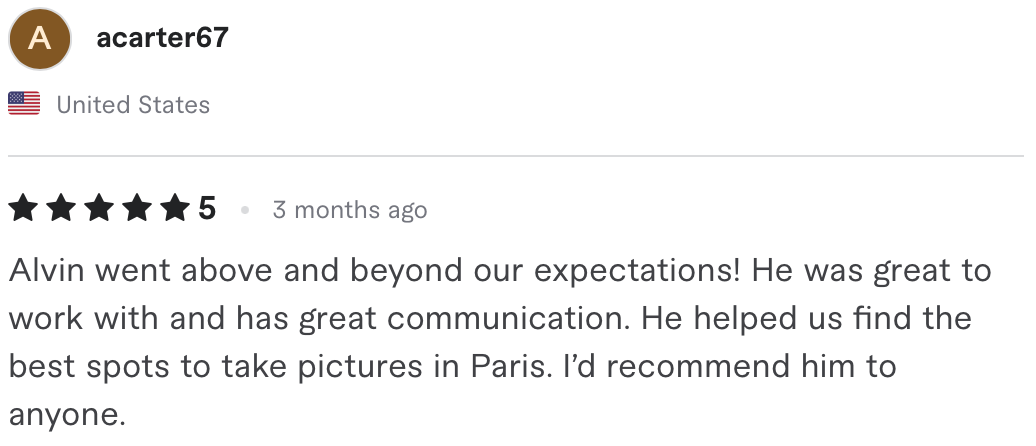
Task: Click the word "Paris" in the review
Action: pos(511,366)
